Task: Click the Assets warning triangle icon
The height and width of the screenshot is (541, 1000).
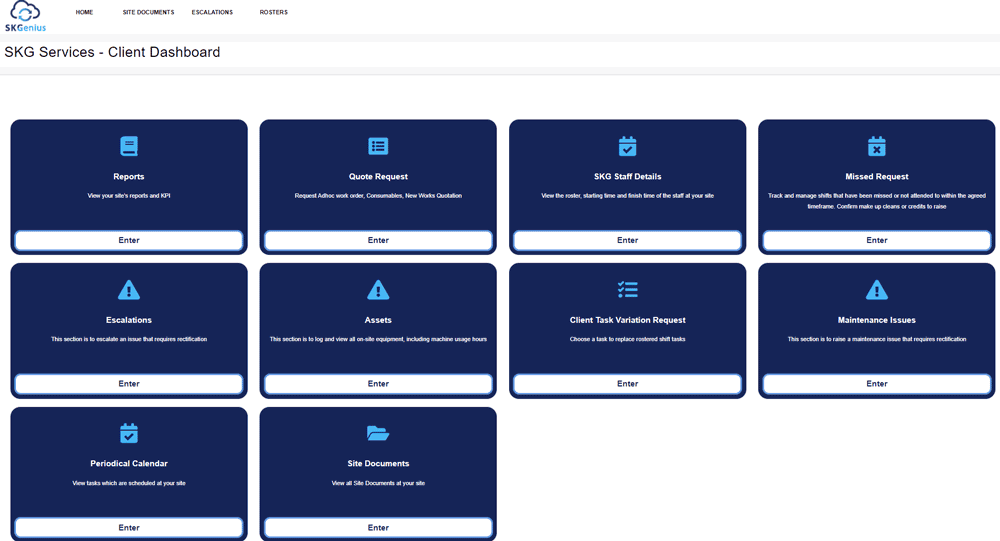Action: coord(378,290)
